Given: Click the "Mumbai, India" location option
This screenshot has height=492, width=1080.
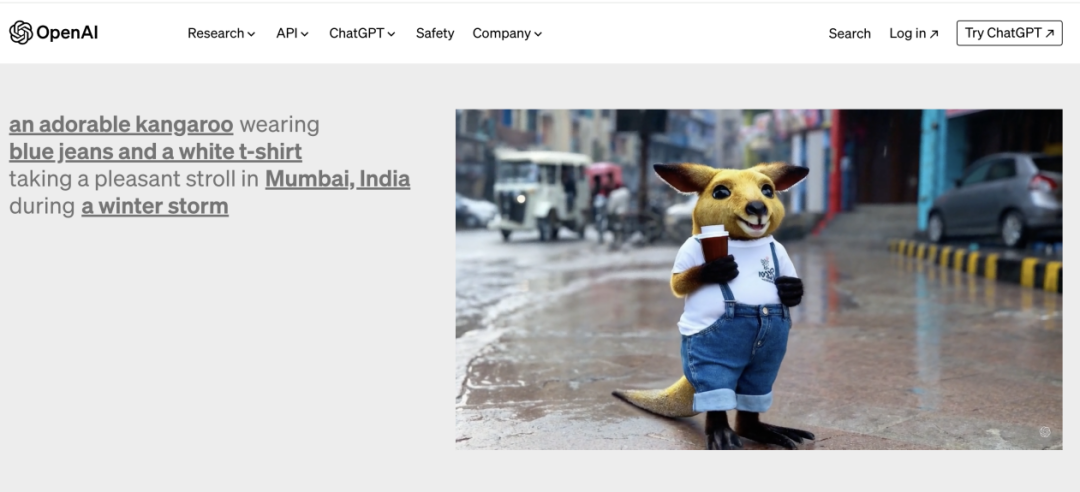Looking at the screenshot, I should [x=337, y=179].
